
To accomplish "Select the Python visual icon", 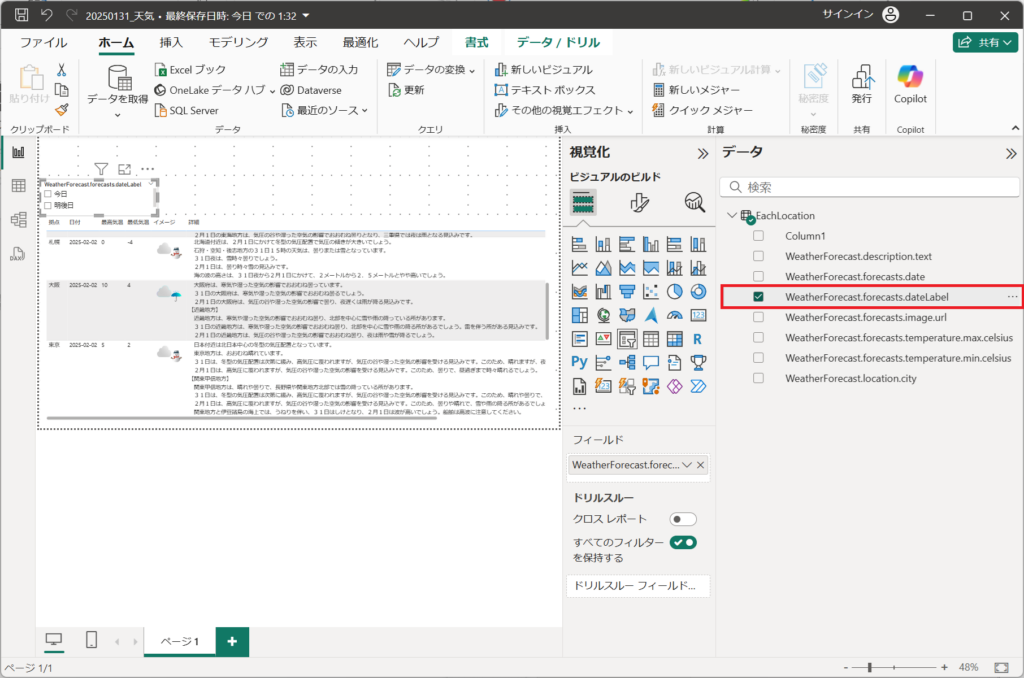I will (579, 362).
